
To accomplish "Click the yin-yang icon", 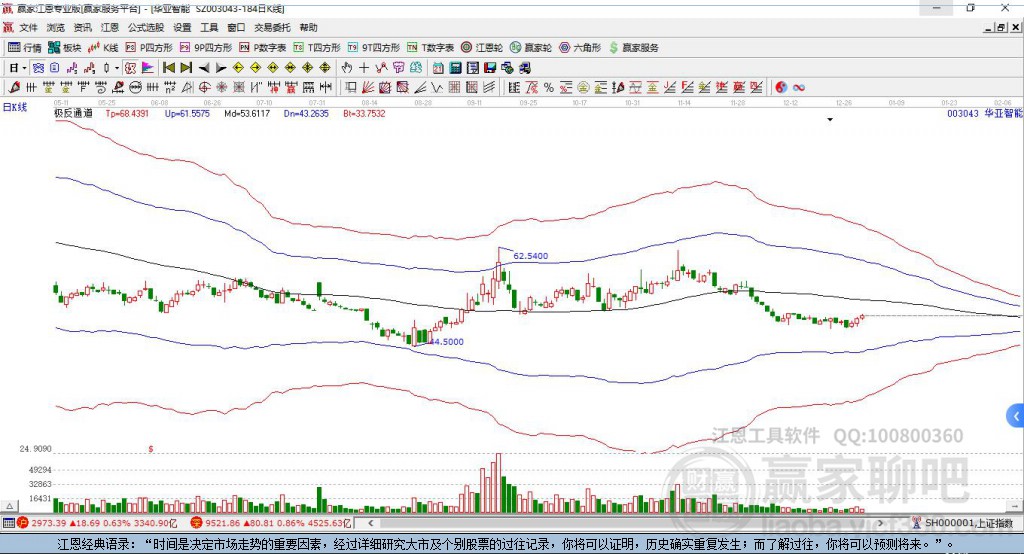I will coord(780,87).
